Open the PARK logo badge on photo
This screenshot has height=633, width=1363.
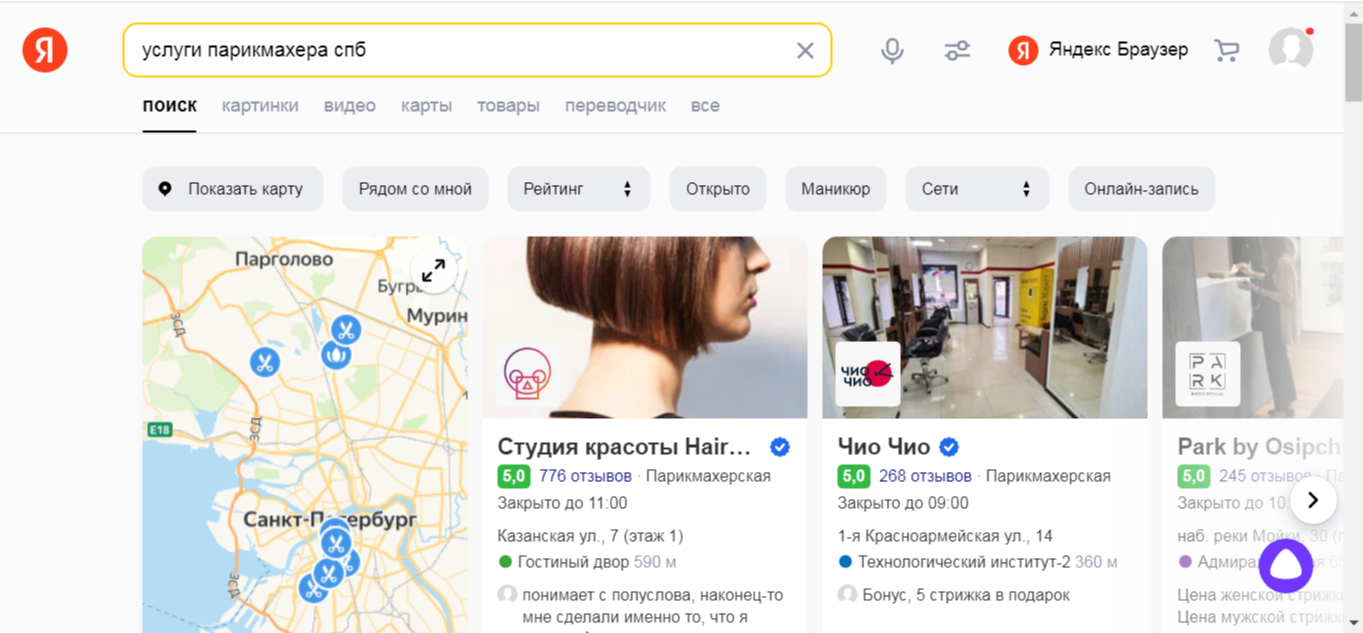point(1207,374)
